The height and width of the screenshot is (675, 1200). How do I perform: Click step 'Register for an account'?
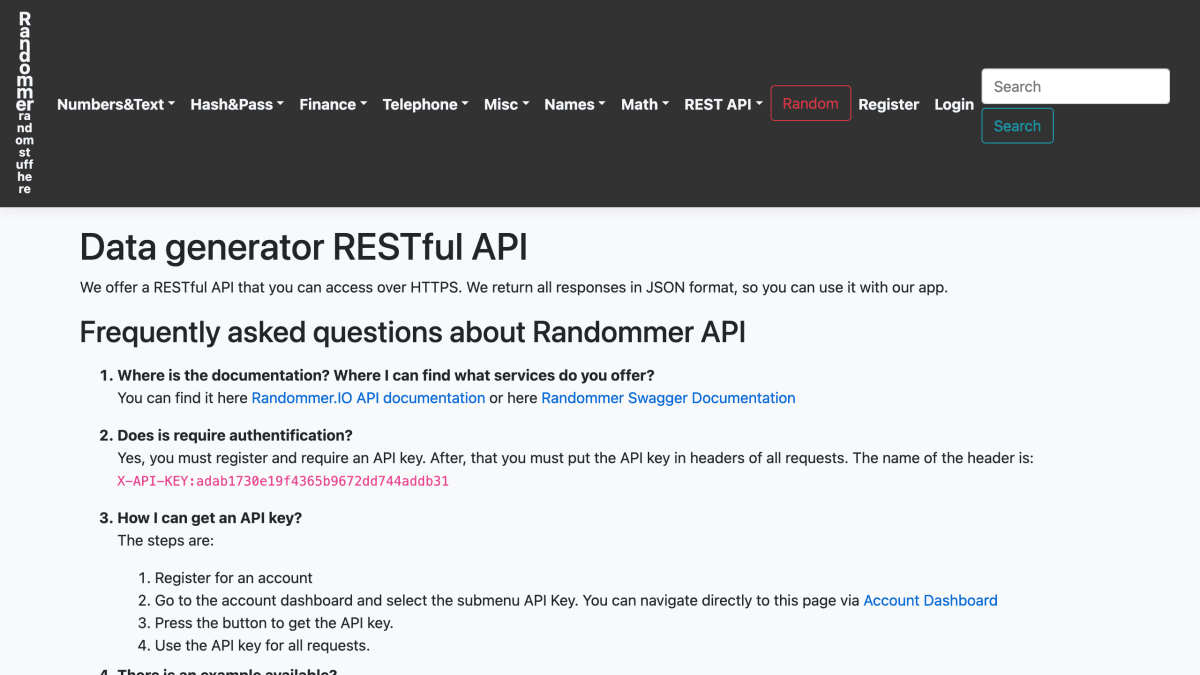[x=234, y=578]
